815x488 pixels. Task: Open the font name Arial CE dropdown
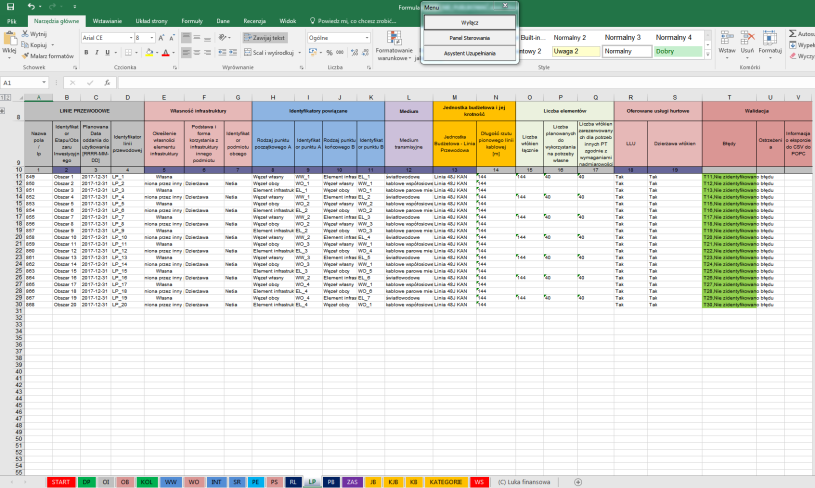tap(131, 38)
